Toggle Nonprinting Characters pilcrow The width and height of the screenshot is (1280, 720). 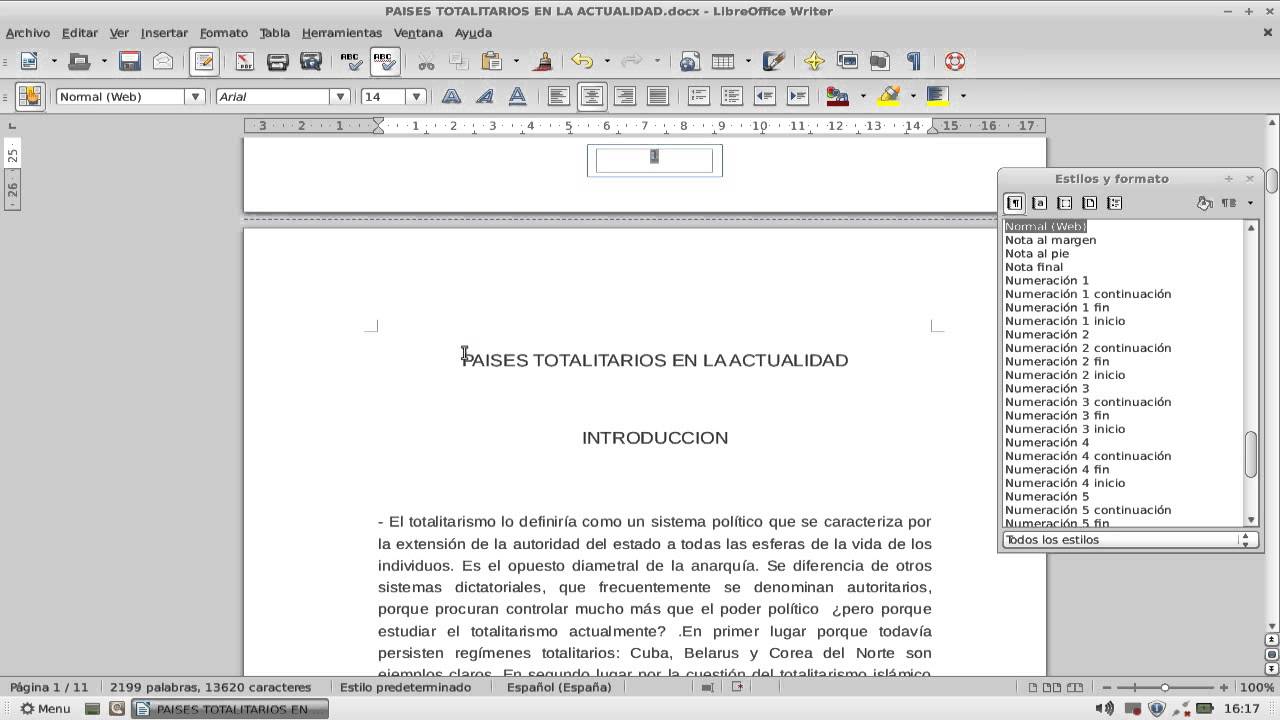913,61
